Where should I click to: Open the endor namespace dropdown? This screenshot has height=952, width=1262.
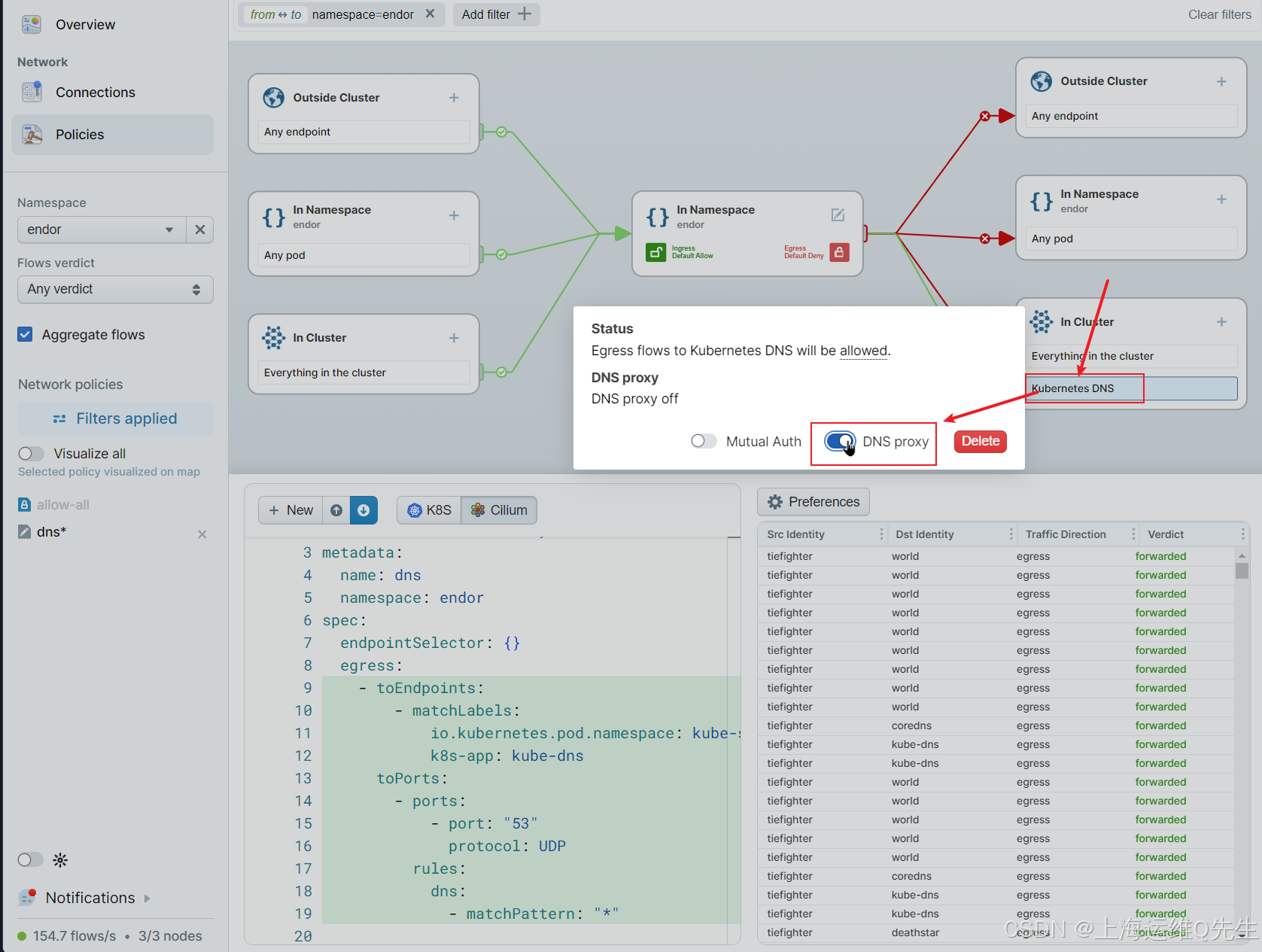click(102, 230)
